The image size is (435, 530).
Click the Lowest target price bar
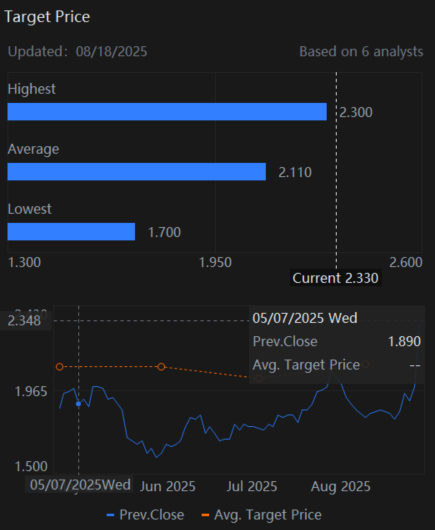pos(71,232)
